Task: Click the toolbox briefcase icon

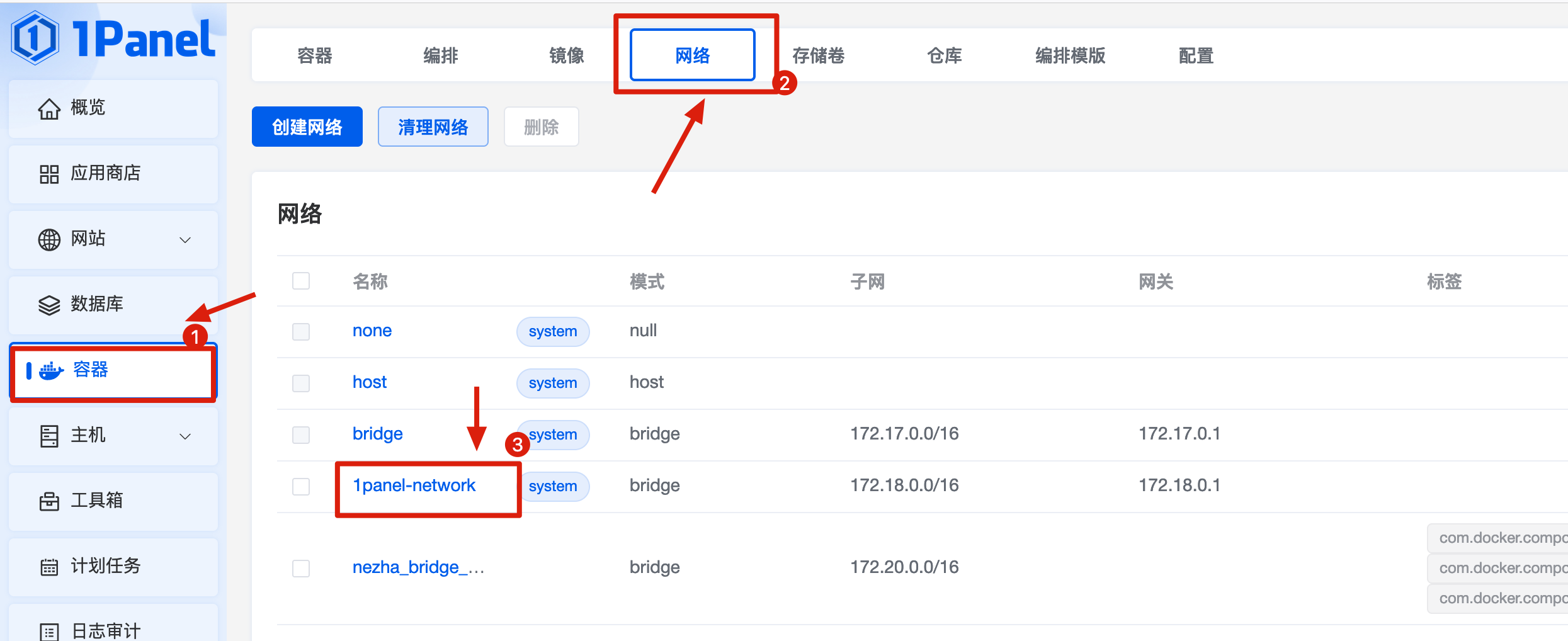Action: click(x=49, y=501)
